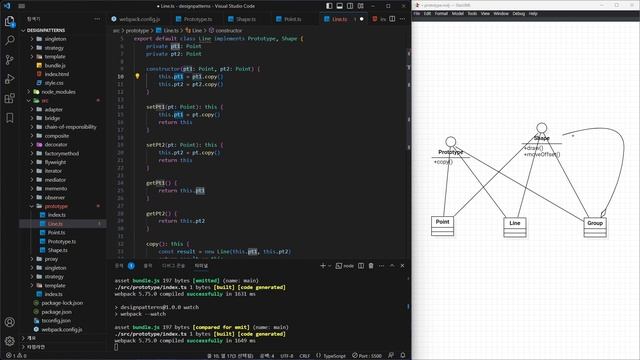Click the lightbulb quick fix icon

coord(137,76)
